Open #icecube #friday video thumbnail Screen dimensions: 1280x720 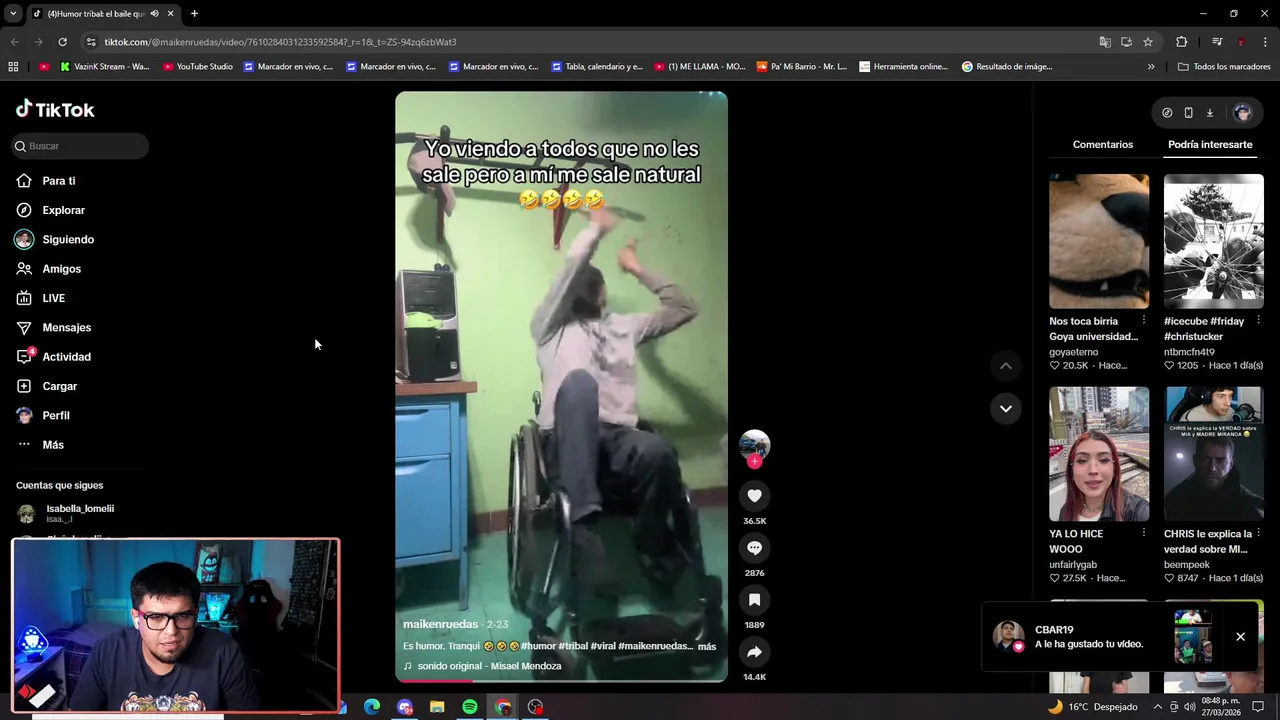coord(1214,241)
